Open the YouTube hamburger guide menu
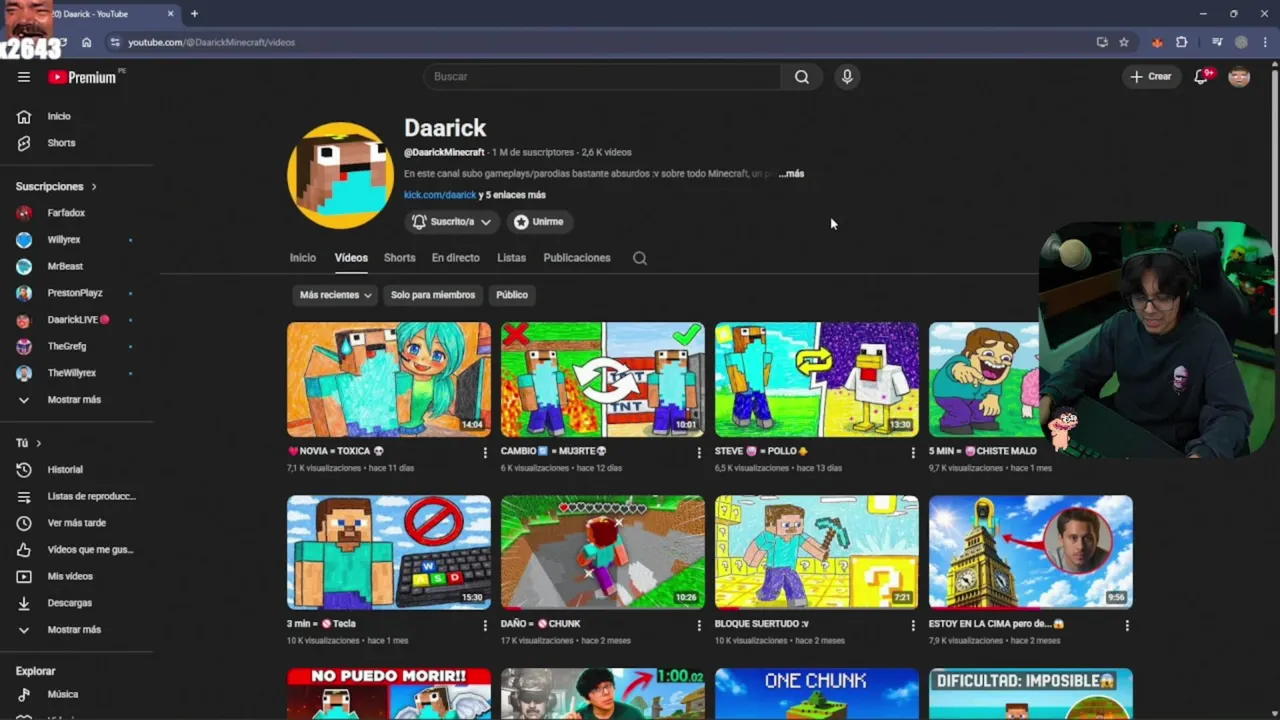 tap(24, 77)
